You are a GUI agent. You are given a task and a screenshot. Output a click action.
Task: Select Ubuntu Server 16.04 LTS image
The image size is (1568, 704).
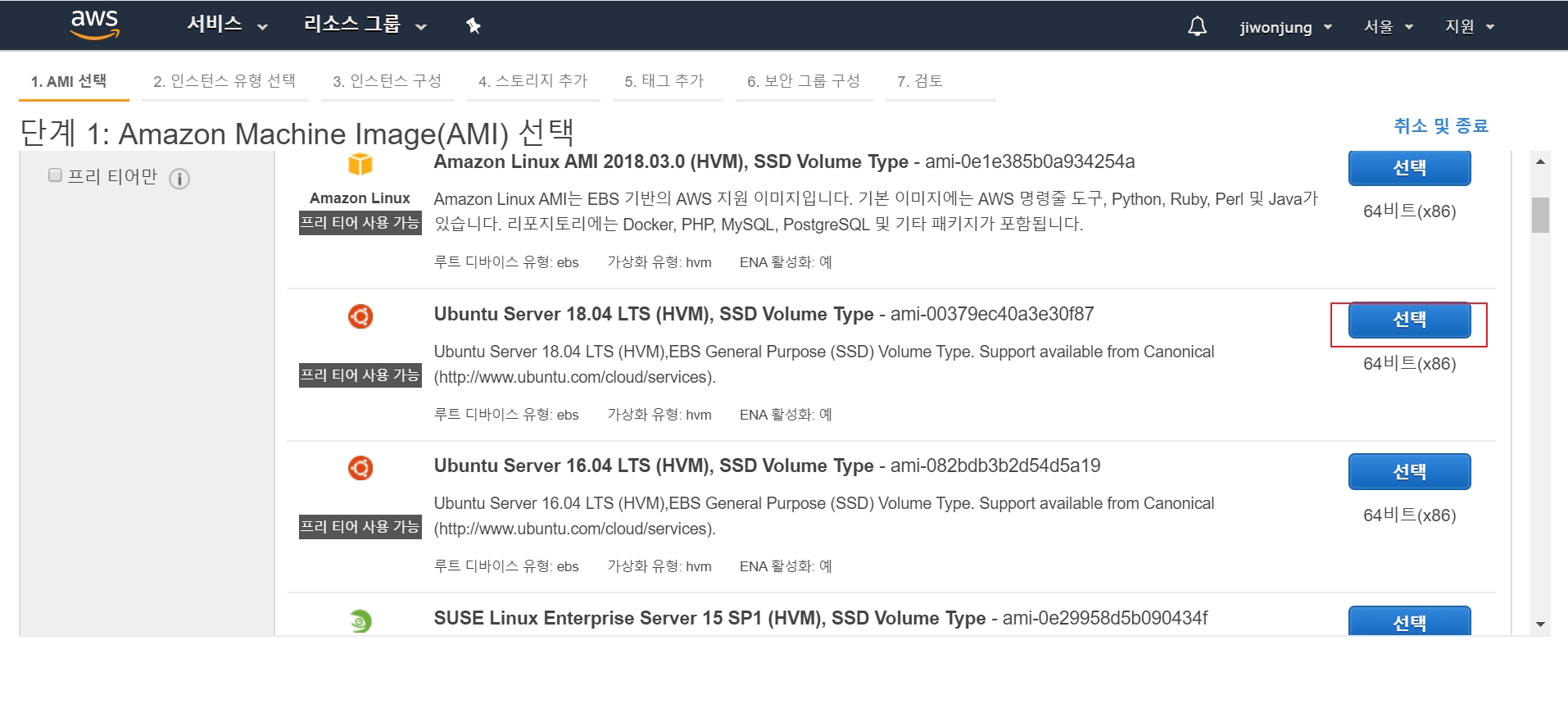1409,471
